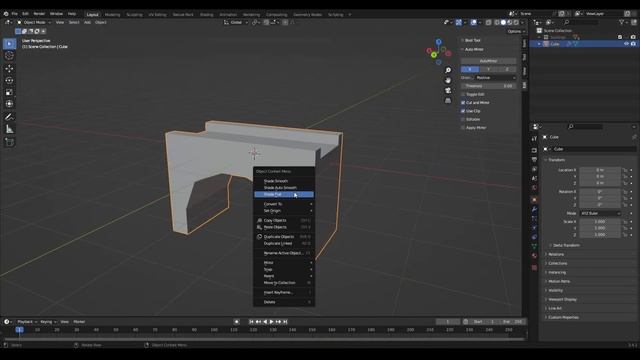Click the viewport pan hand icon
Image resolution: width=640 pixels, height=360 pixels.
pyautogui.click(x=448, y=80)
